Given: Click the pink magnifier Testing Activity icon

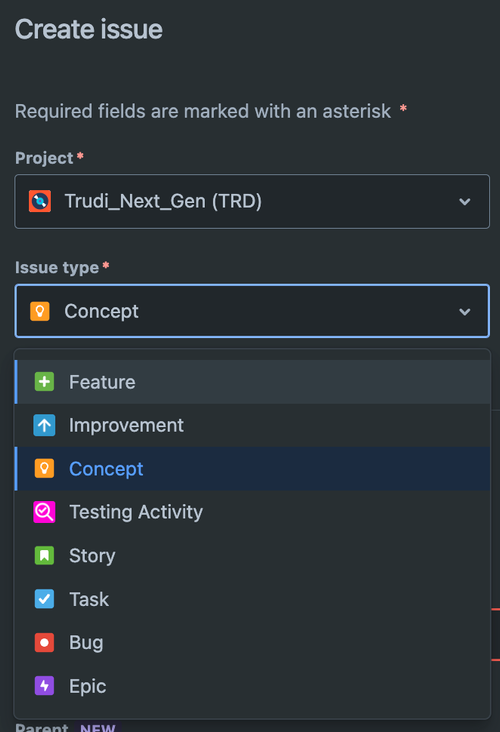Looking at the screenshot, I should pos(44,512).
